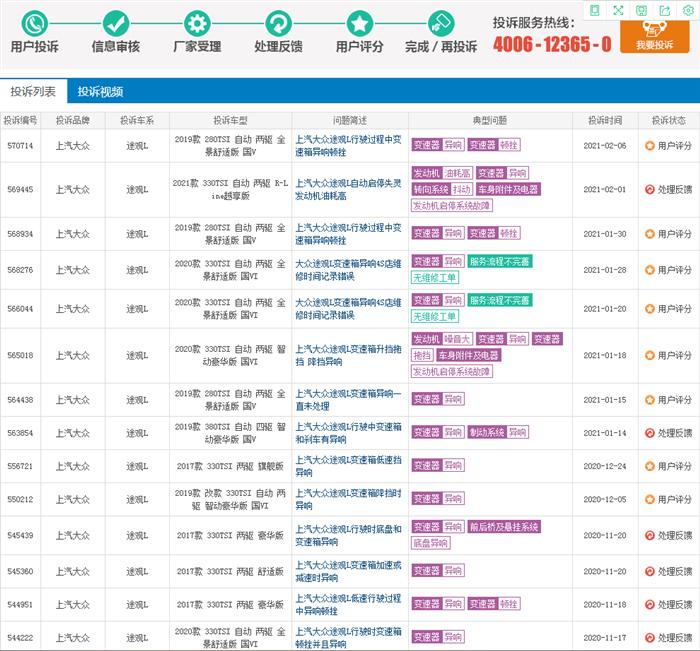Viewport: 700px width, 651px height.
Task: Click the 转向系统 抖动 tag in row 569445
Action: pyautogui.click(x=442, y=189)
